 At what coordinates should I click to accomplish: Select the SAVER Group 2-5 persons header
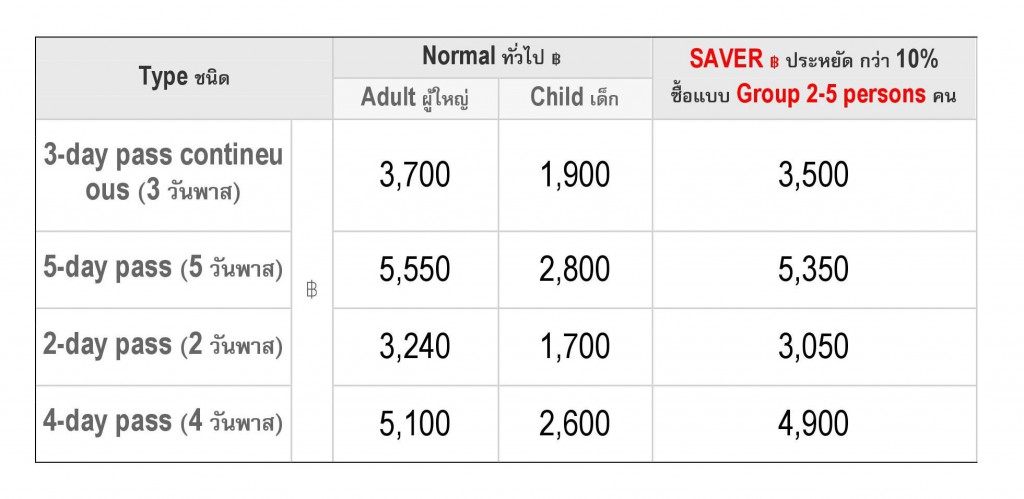814,78
